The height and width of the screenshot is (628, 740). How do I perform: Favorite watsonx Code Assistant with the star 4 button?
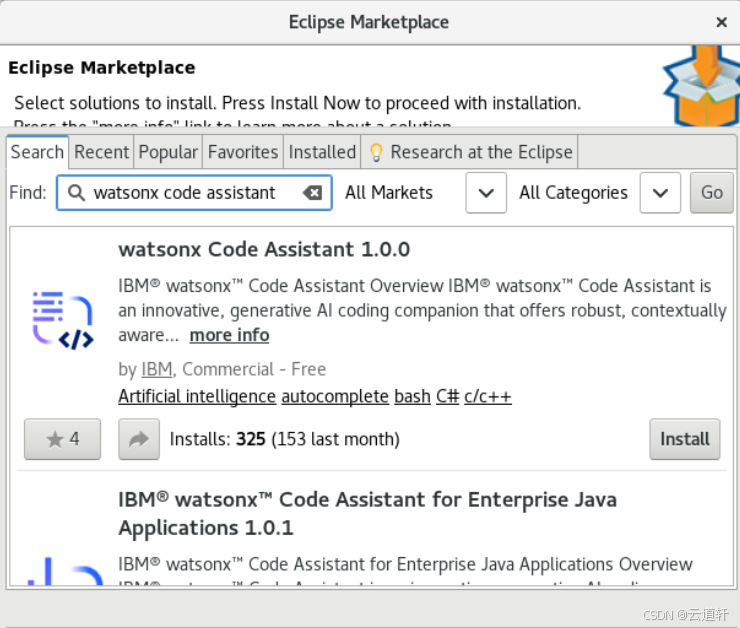[x=62, y=439]
